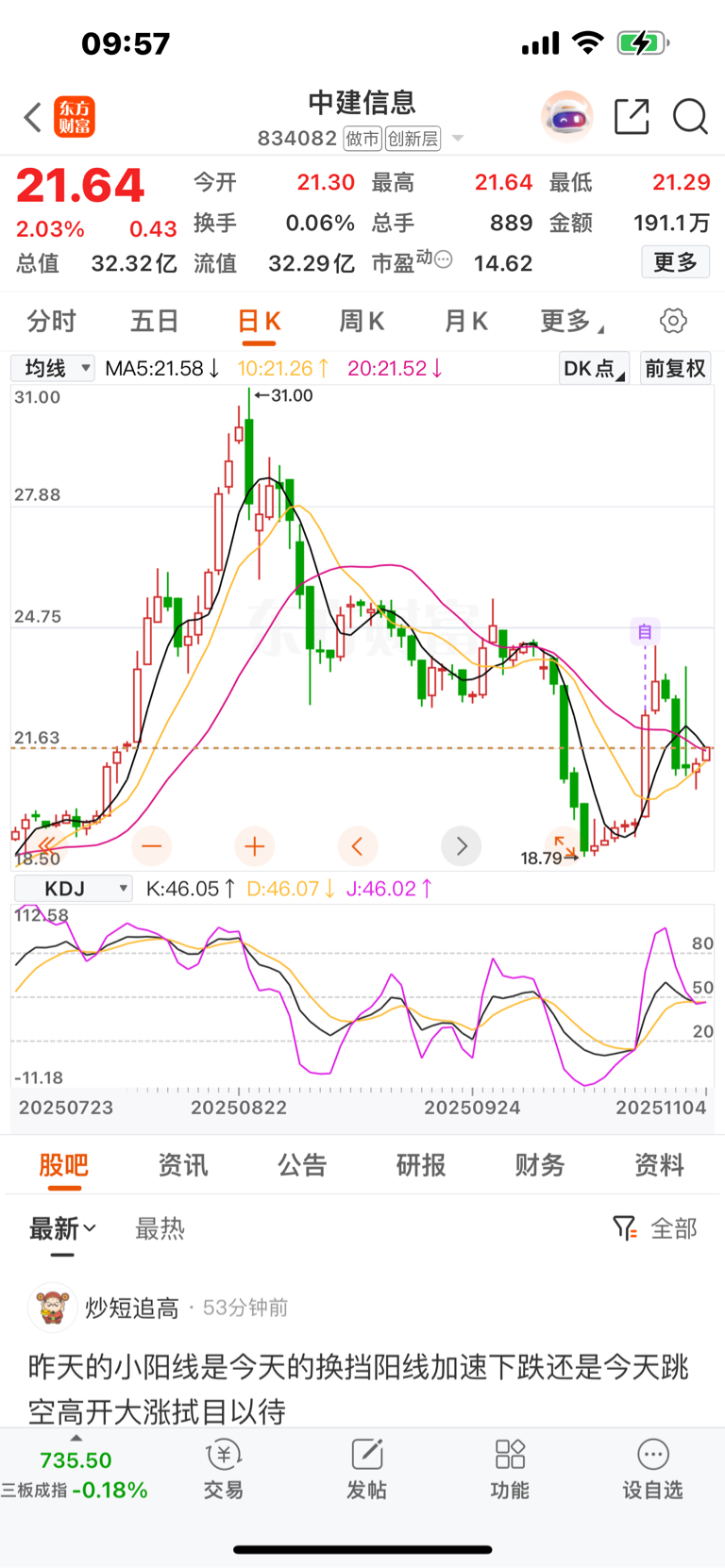The width and height of the screenshot is (725, 1568).
Task: Open 炒短追高 user avatar
Action: [x=52, y=1307]
